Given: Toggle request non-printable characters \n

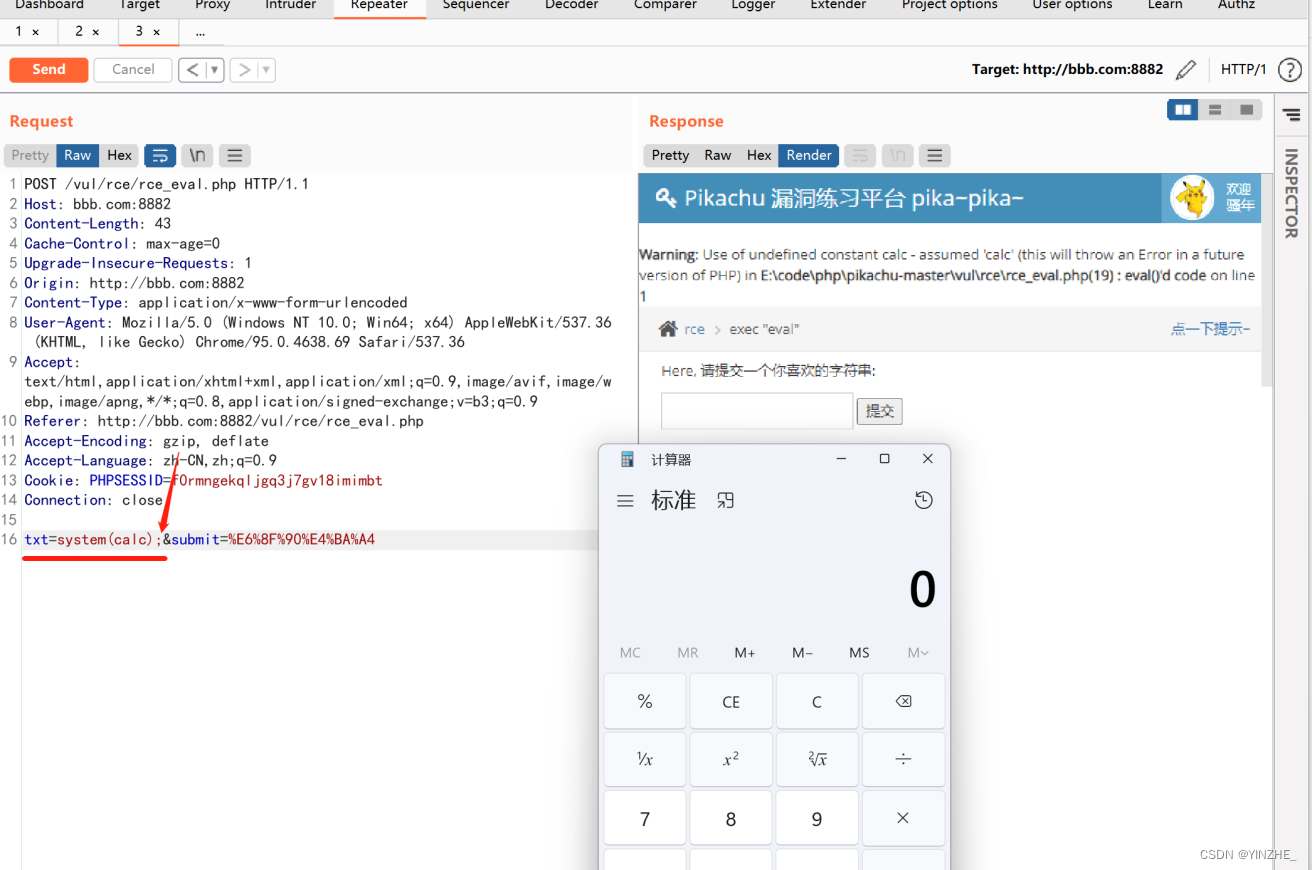Looking at the screenshot, I should click(198, 155).
